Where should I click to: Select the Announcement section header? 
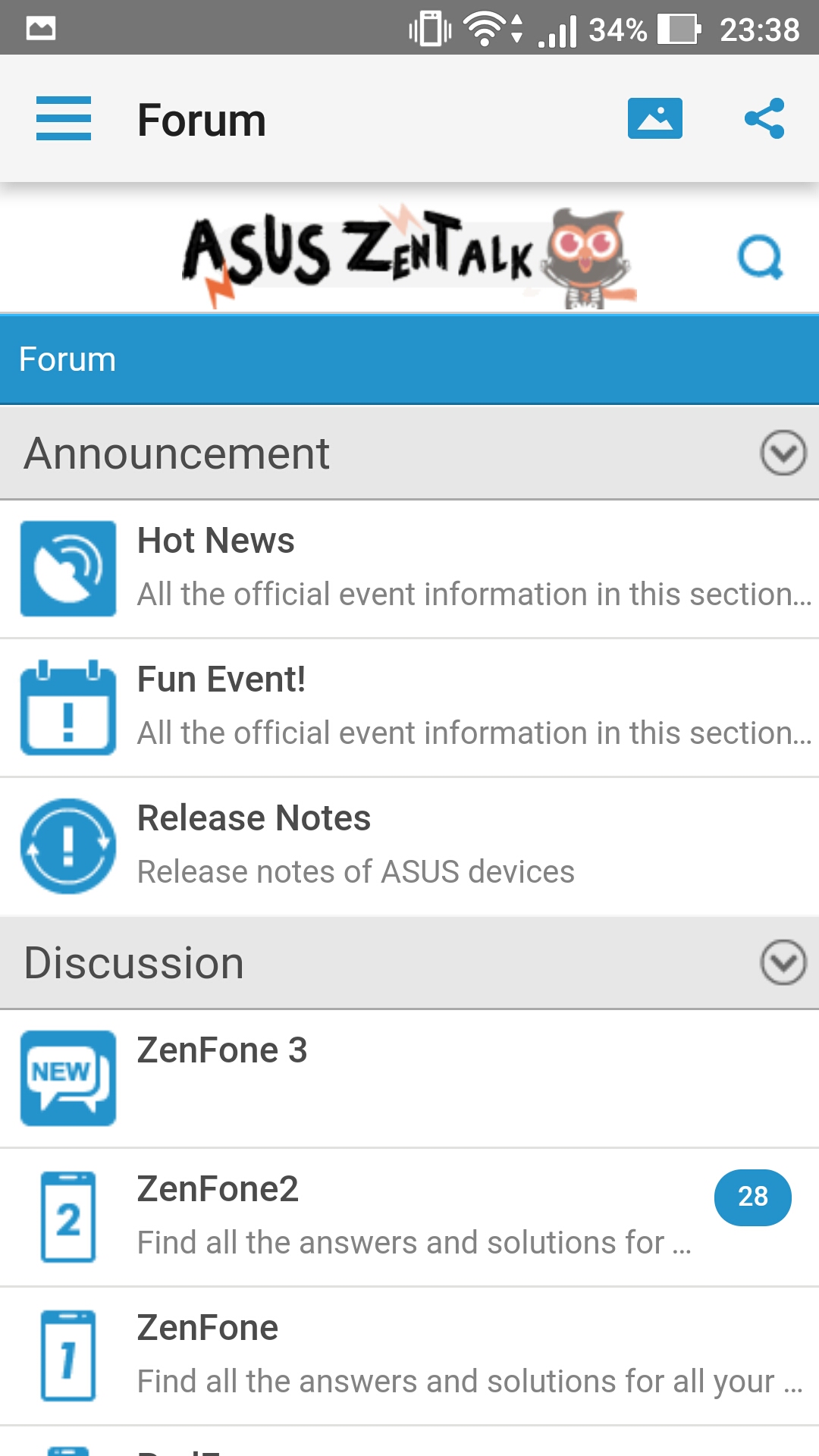coord(409,453)
